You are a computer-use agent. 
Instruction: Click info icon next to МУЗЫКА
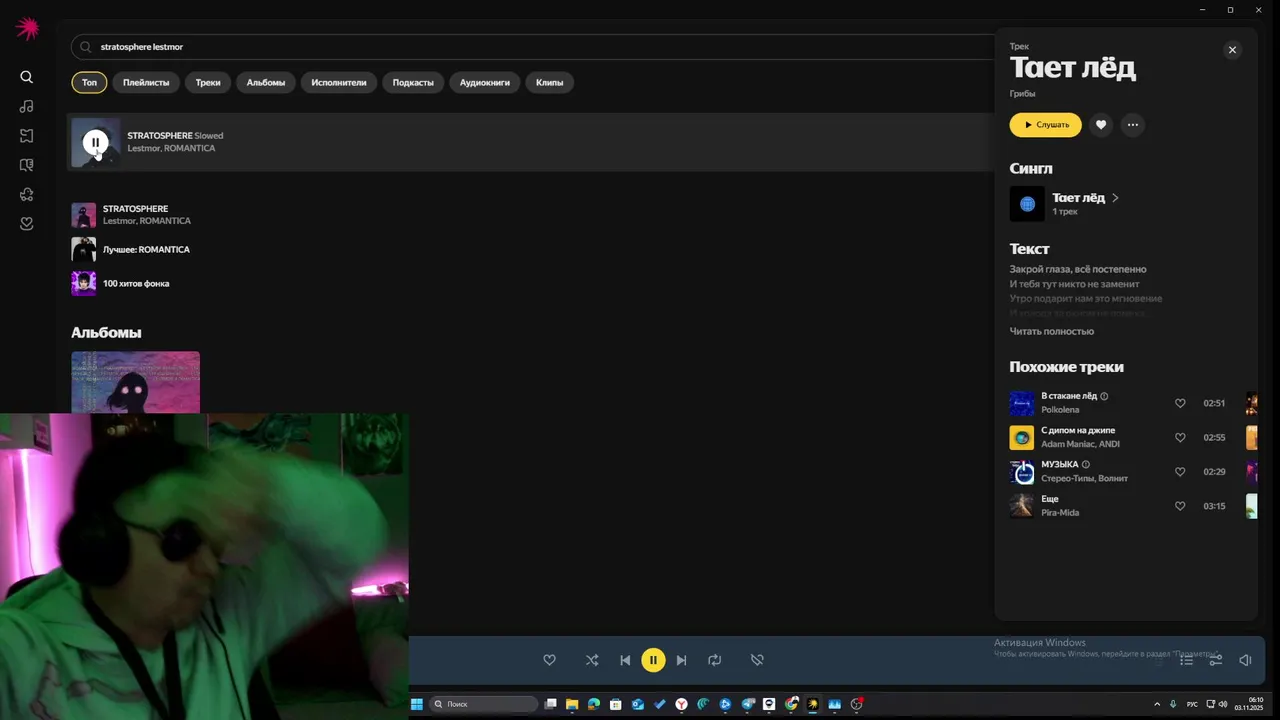click(1086, 464)
